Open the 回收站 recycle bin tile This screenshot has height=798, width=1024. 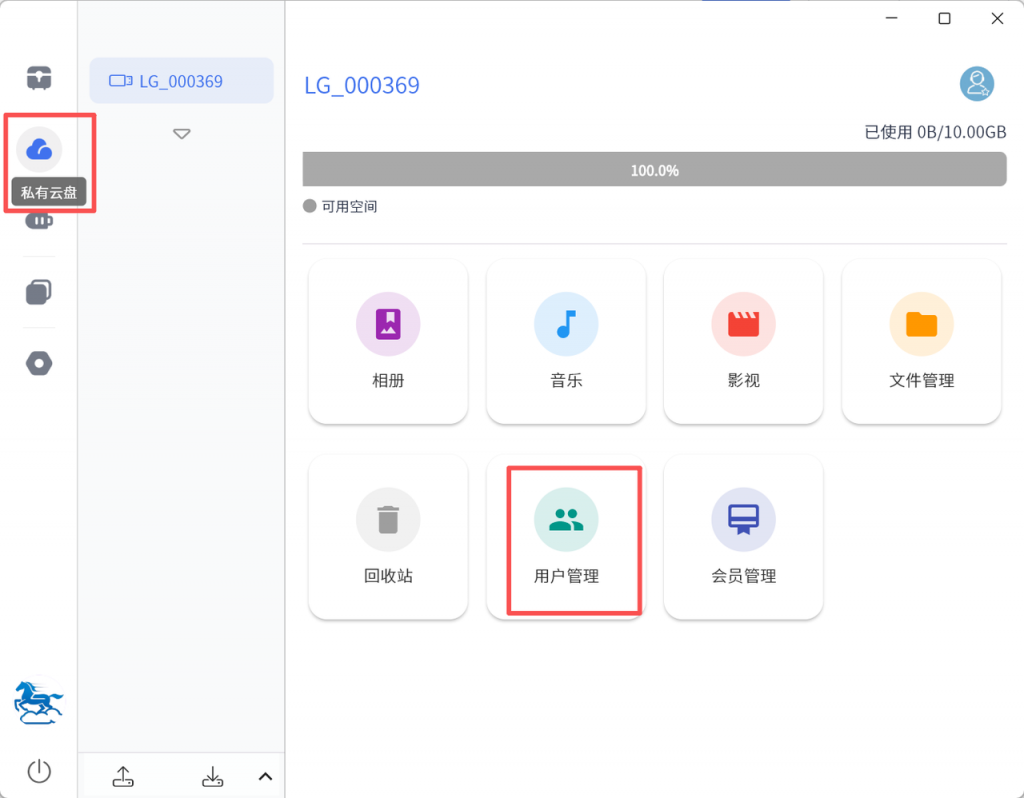pyautogui.click(x=388, y=537)
